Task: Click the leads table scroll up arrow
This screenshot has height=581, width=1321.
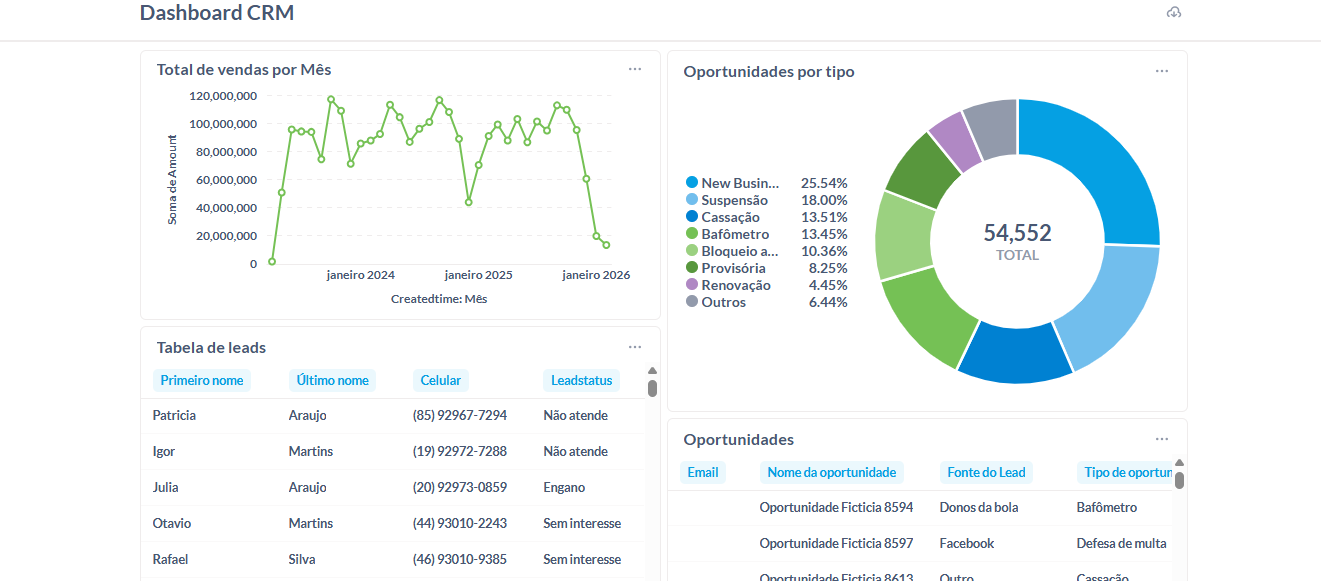Action: (652, 371)
